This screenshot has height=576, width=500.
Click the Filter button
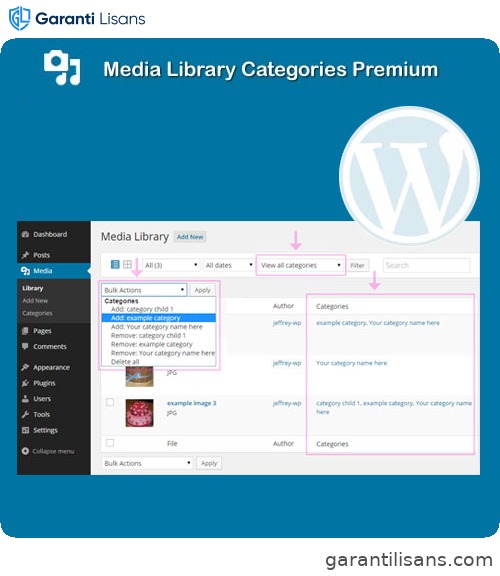pyautogui.click(x=357, y=265)
